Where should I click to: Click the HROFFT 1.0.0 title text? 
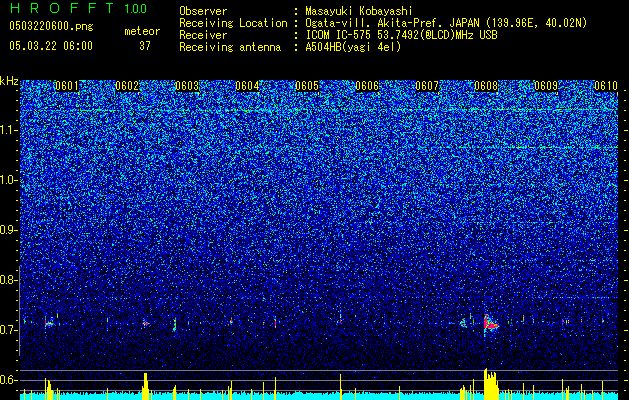click(x=78, y=8)
